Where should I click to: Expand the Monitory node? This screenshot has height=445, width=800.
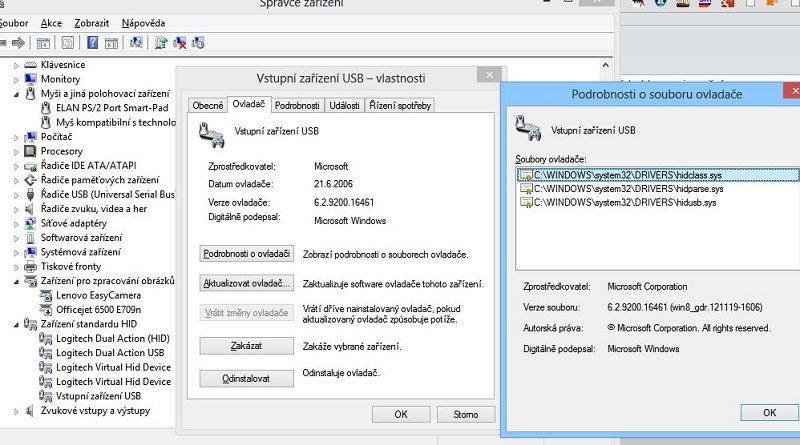(x=16, y=80)
